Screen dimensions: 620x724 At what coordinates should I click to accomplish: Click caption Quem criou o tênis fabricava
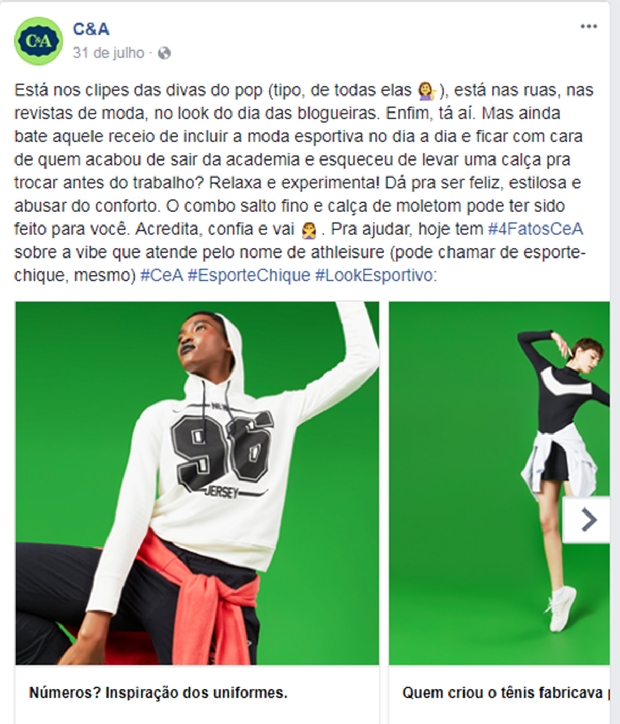[x=502, y=693]
